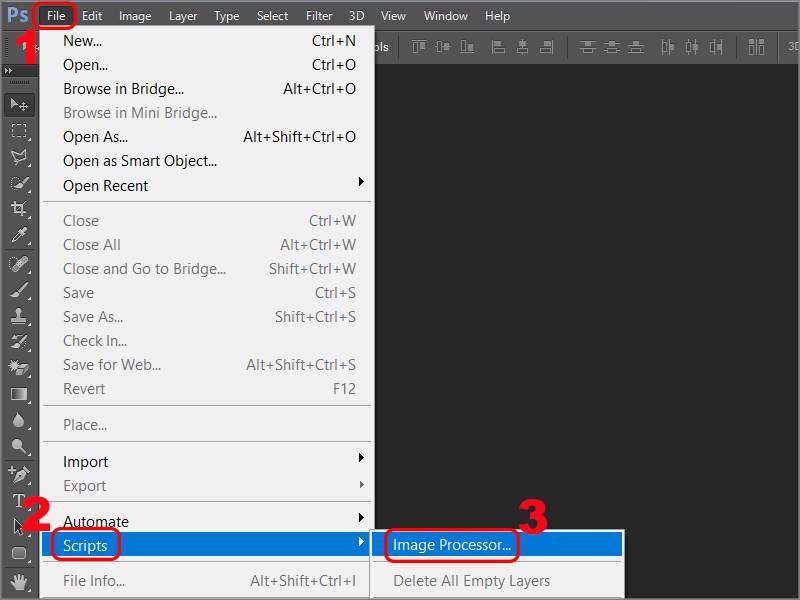Select the Quick Selection tool

(19, 183)
